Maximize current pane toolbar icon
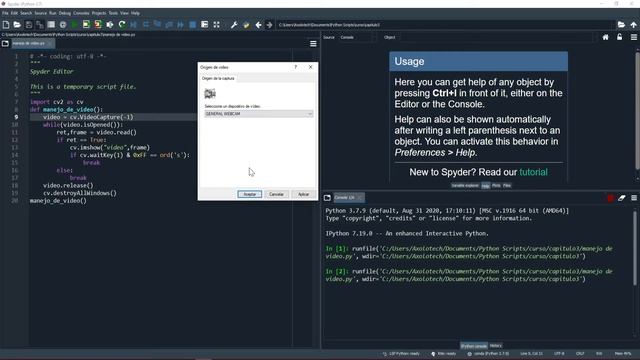640x360 pixels. (216, 25)
